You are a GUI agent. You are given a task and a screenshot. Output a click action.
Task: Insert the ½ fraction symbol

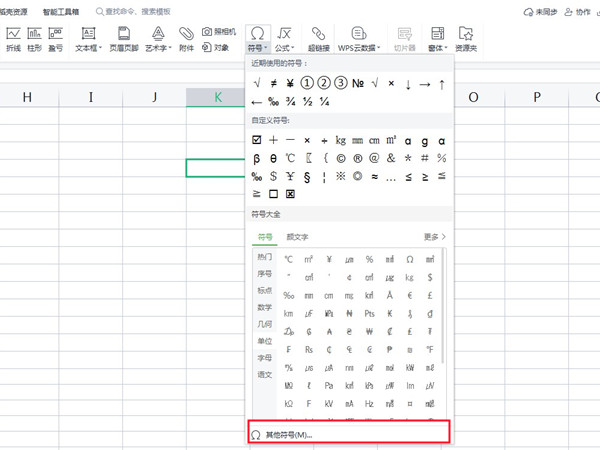307,101
